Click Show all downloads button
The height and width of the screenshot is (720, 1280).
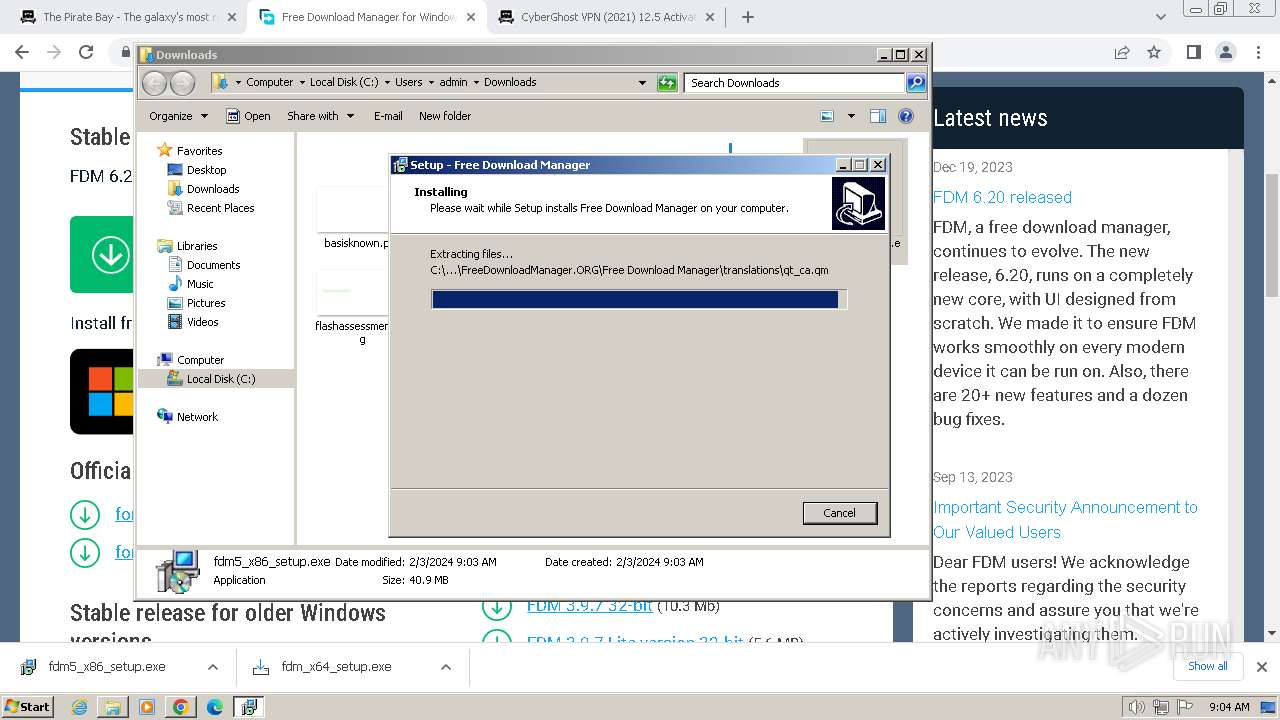point(1208,666)
